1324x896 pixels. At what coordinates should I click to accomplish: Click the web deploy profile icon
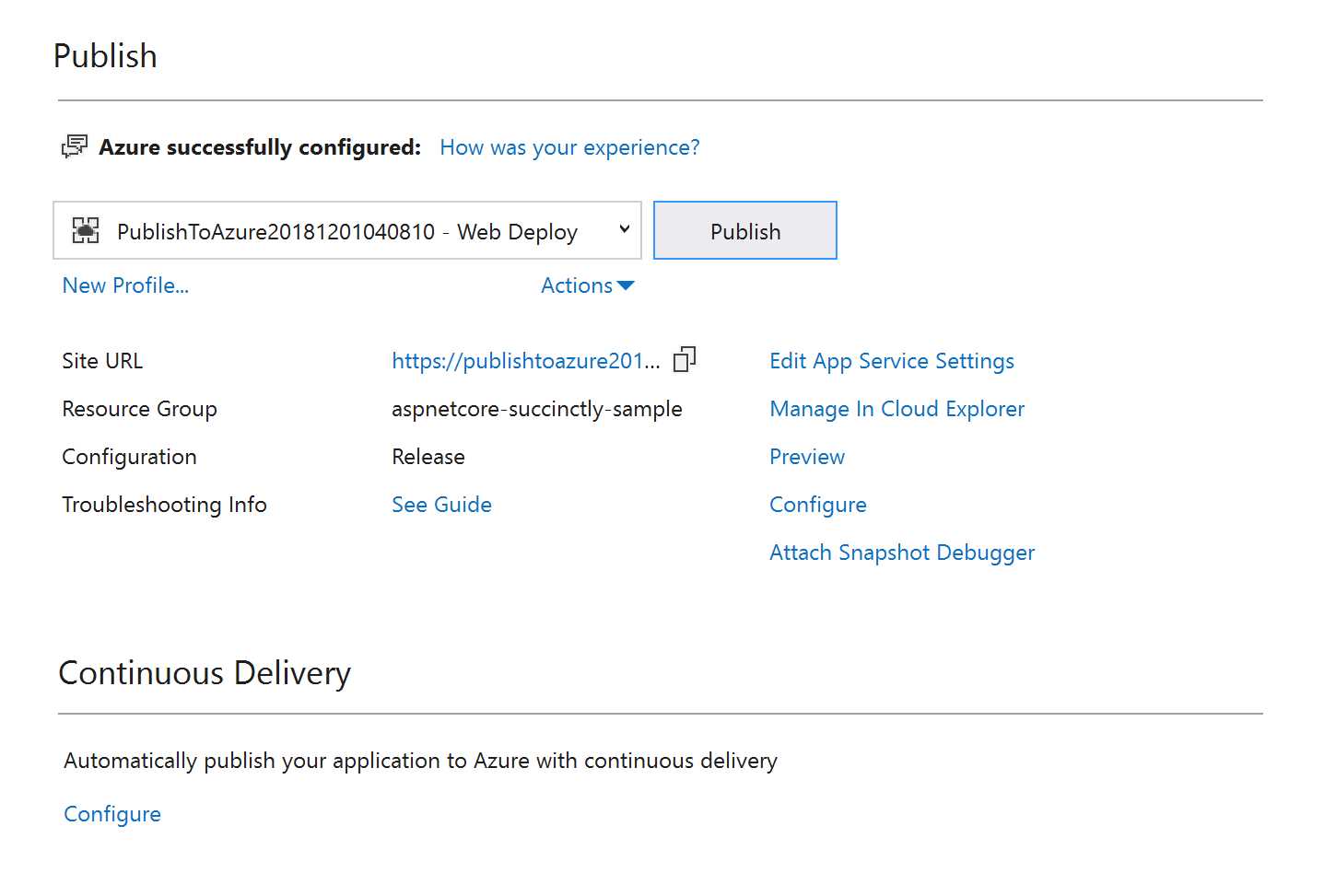coord(86,230)
